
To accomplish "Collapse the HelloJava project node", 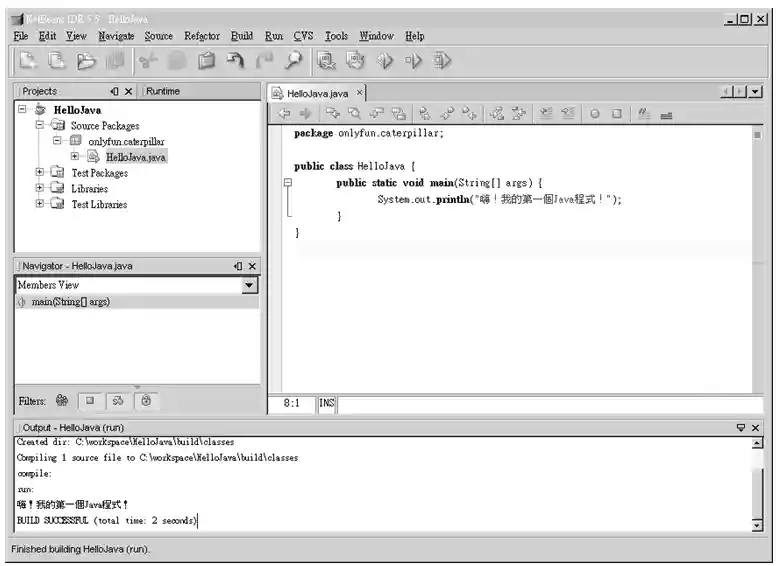I will point(22,108).
